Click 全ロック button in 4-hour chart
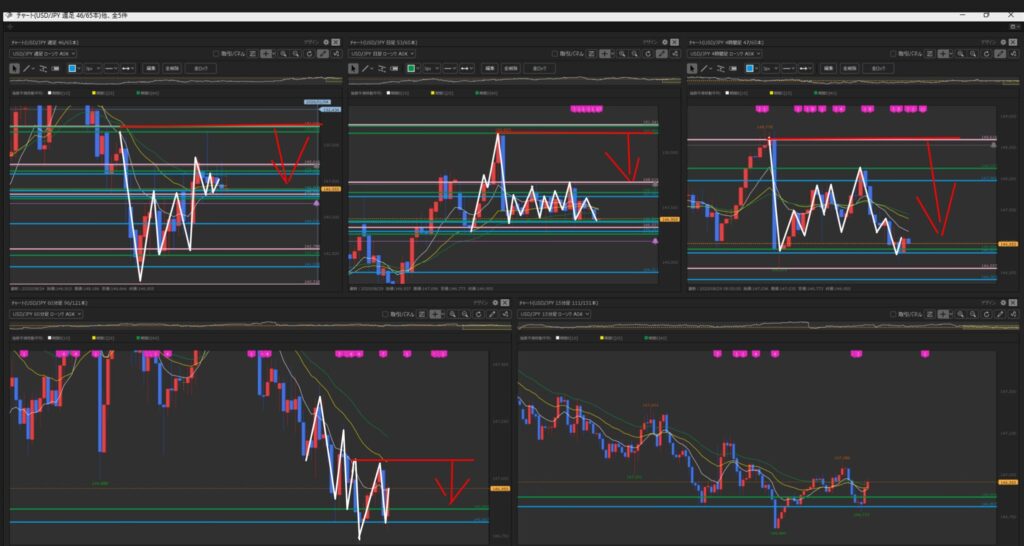 (877, 68)
